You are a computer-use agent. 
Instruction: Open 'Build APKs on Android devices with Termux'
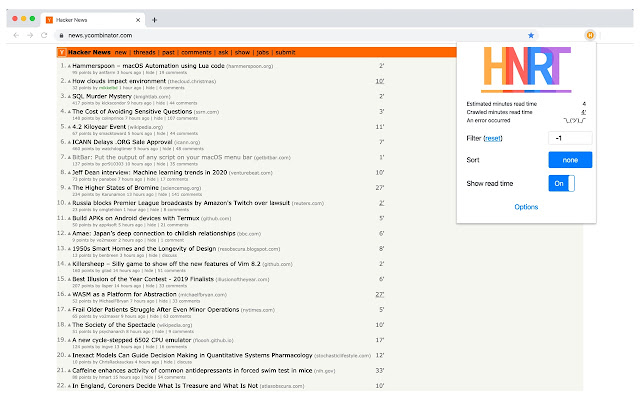point(136,218)
